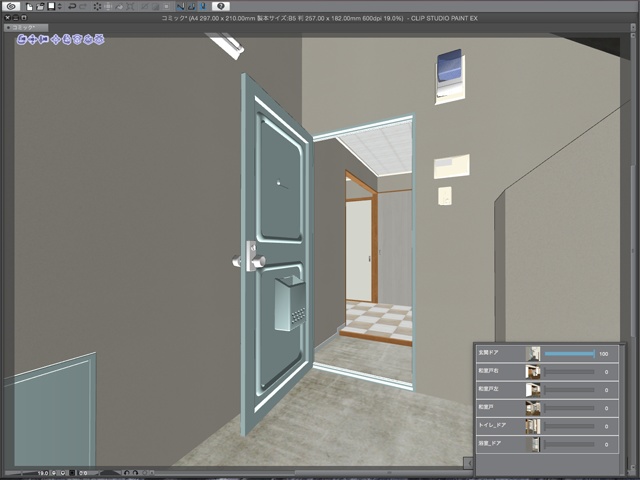Click the 玄関ドア thumbnail
640x480 pixels.
[x=533, y=353]
